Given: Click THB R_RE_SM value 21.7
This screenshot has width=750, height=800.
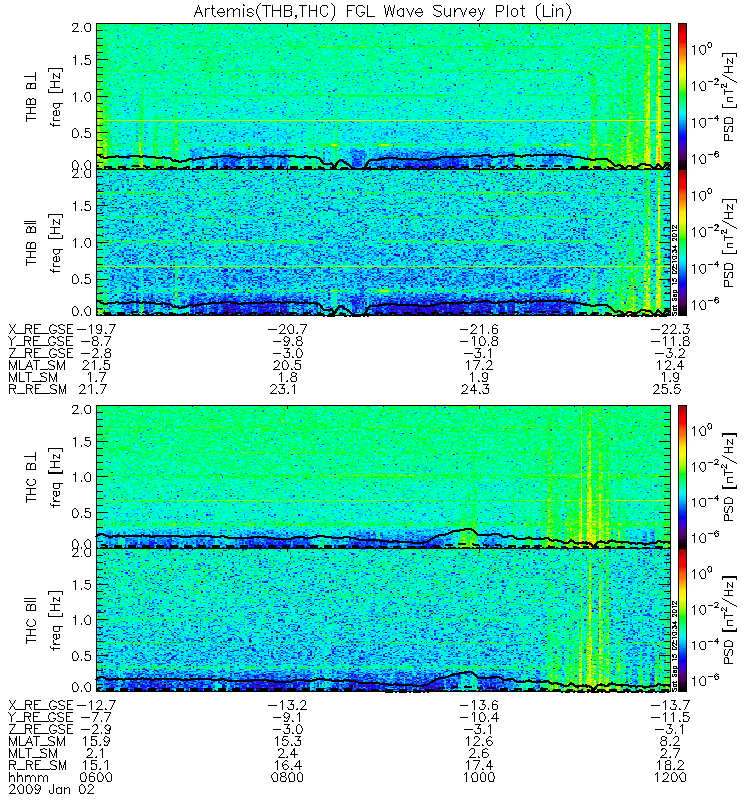Looking at the screenshot, I should [92, 389].
